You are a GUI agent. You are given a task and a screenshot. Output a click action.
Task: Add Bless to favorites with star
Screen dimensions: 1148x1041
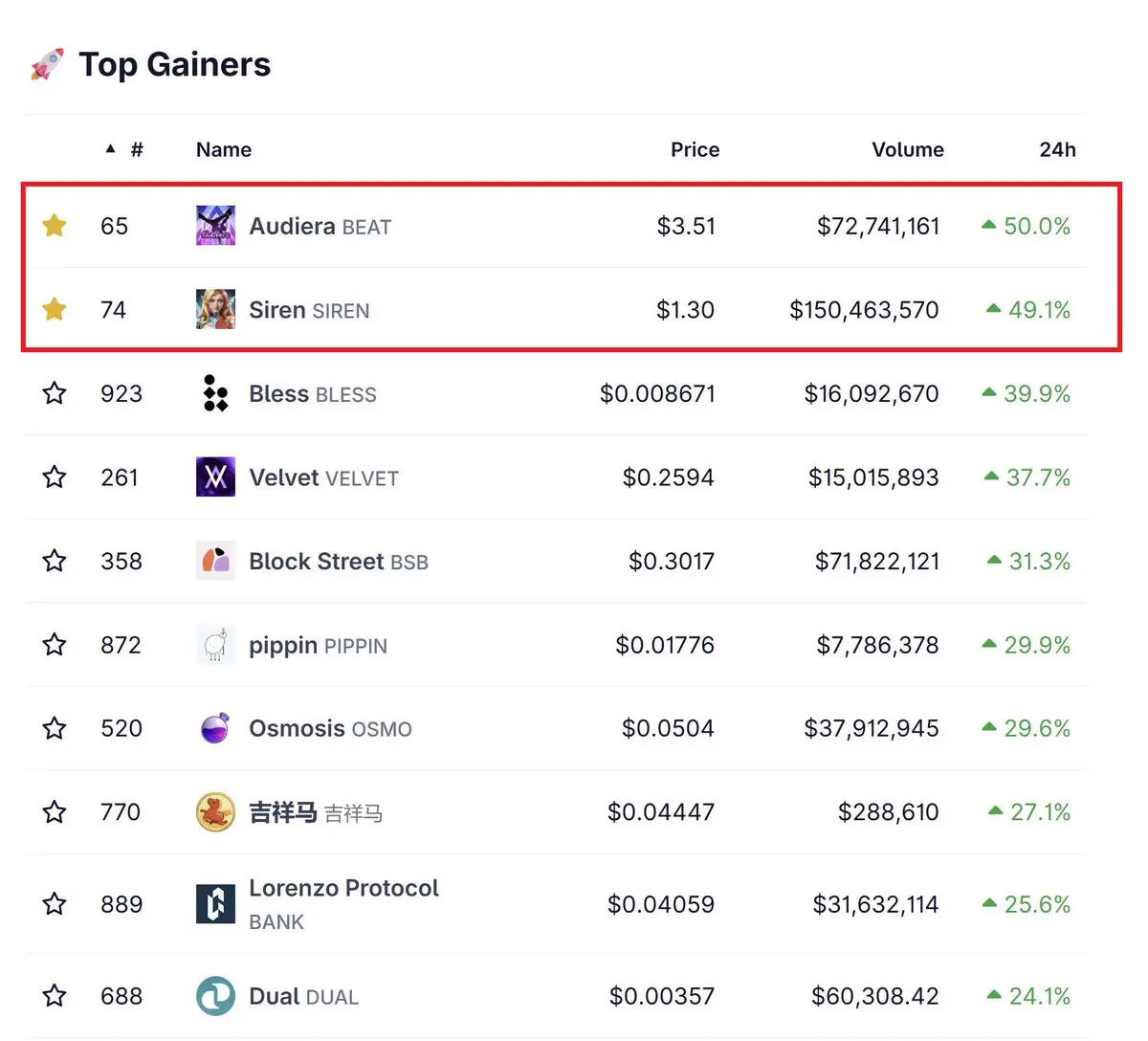pos(55,393)
